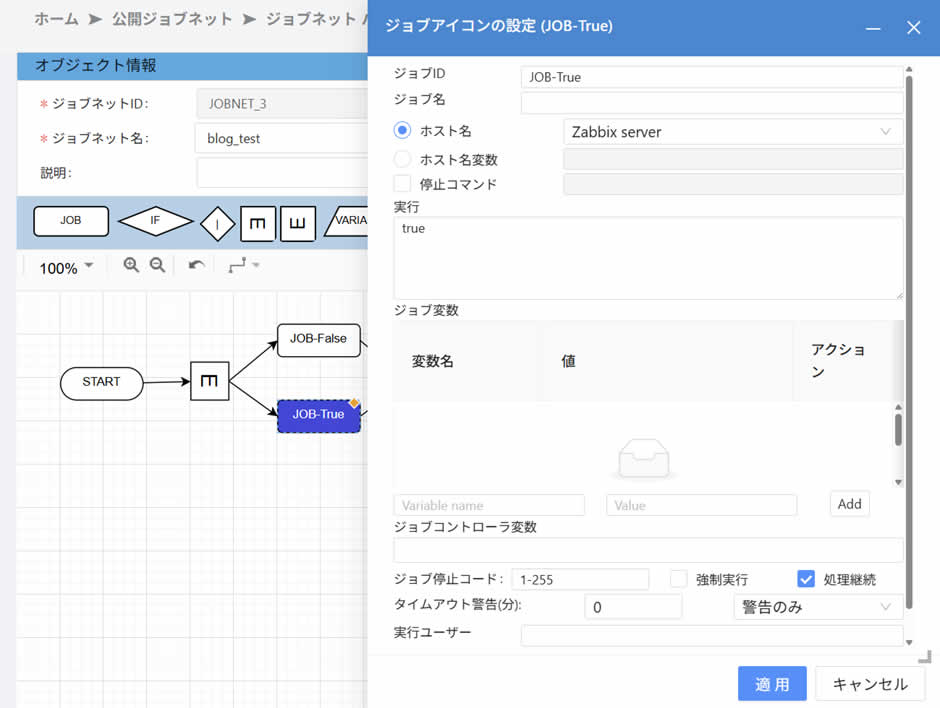Screen dimensions: 940x708
Task: Click the zoom in magnifier icon
Action: (131, 265)
